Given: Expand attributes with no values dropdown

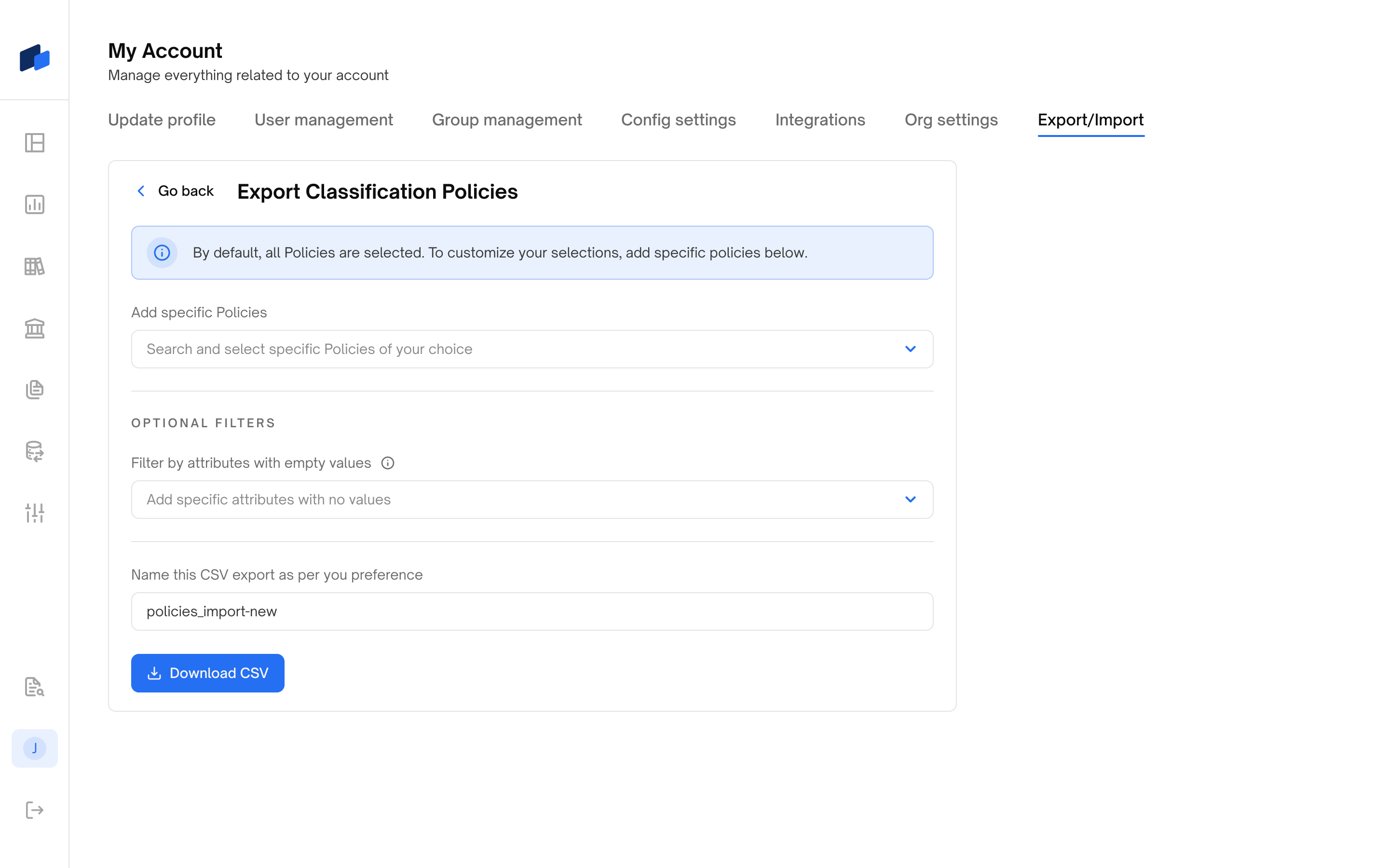Looking at the screenshot, I should click(x=910, y=500).
